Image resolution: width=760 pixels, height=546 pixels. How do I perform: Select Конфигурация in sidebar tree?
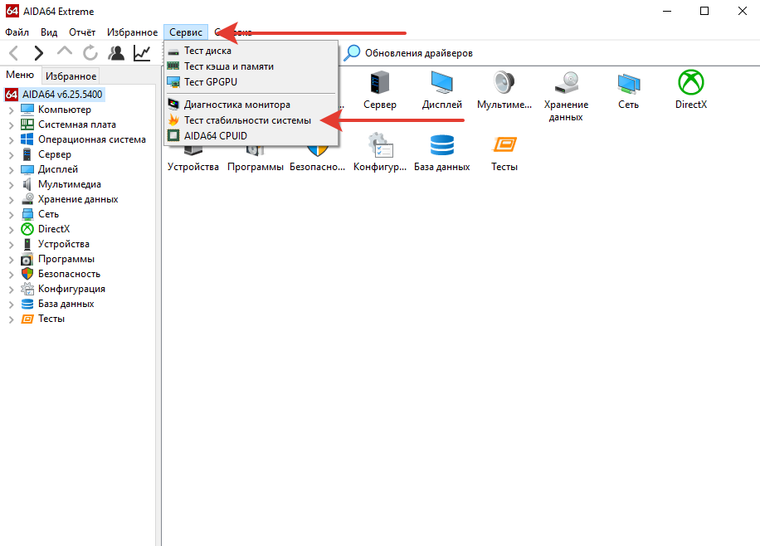click(x=71, y=289)
